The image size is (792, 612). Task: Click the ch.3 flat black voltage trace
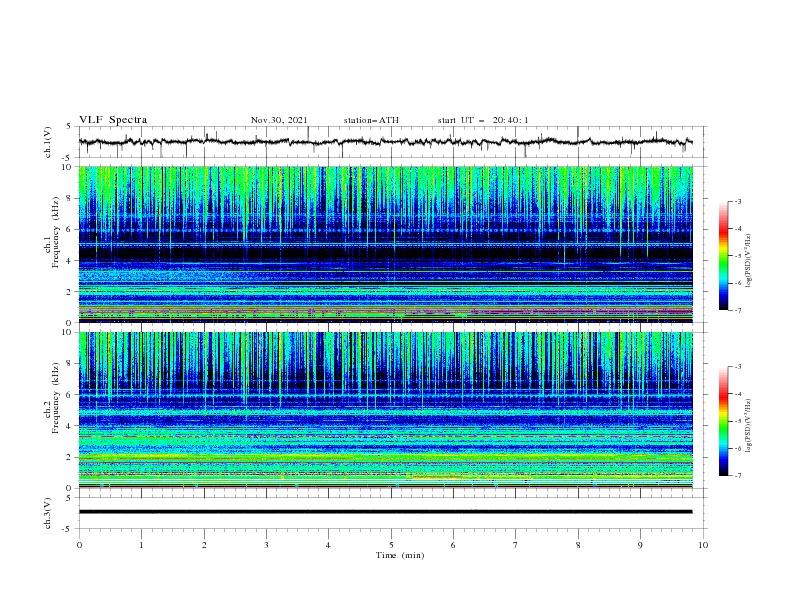coord(385,512)
